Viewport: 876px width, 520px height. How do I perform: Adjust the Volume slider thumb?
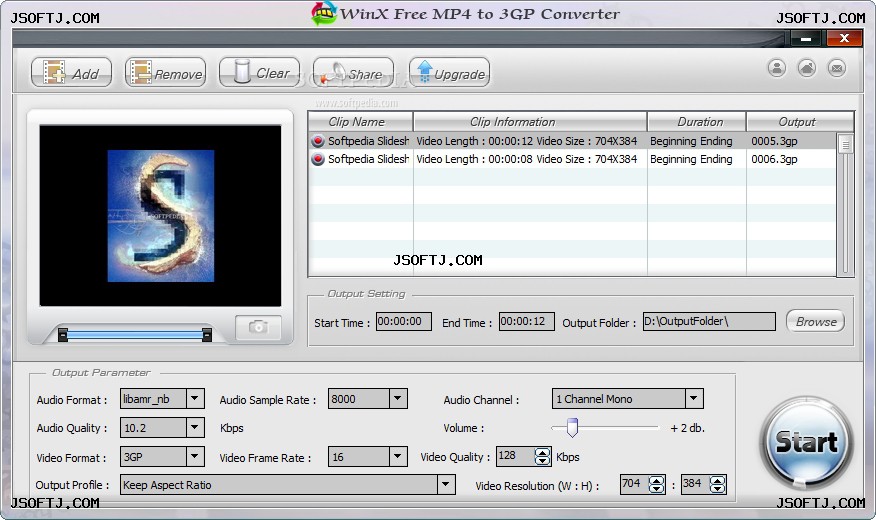pos(572,427)
